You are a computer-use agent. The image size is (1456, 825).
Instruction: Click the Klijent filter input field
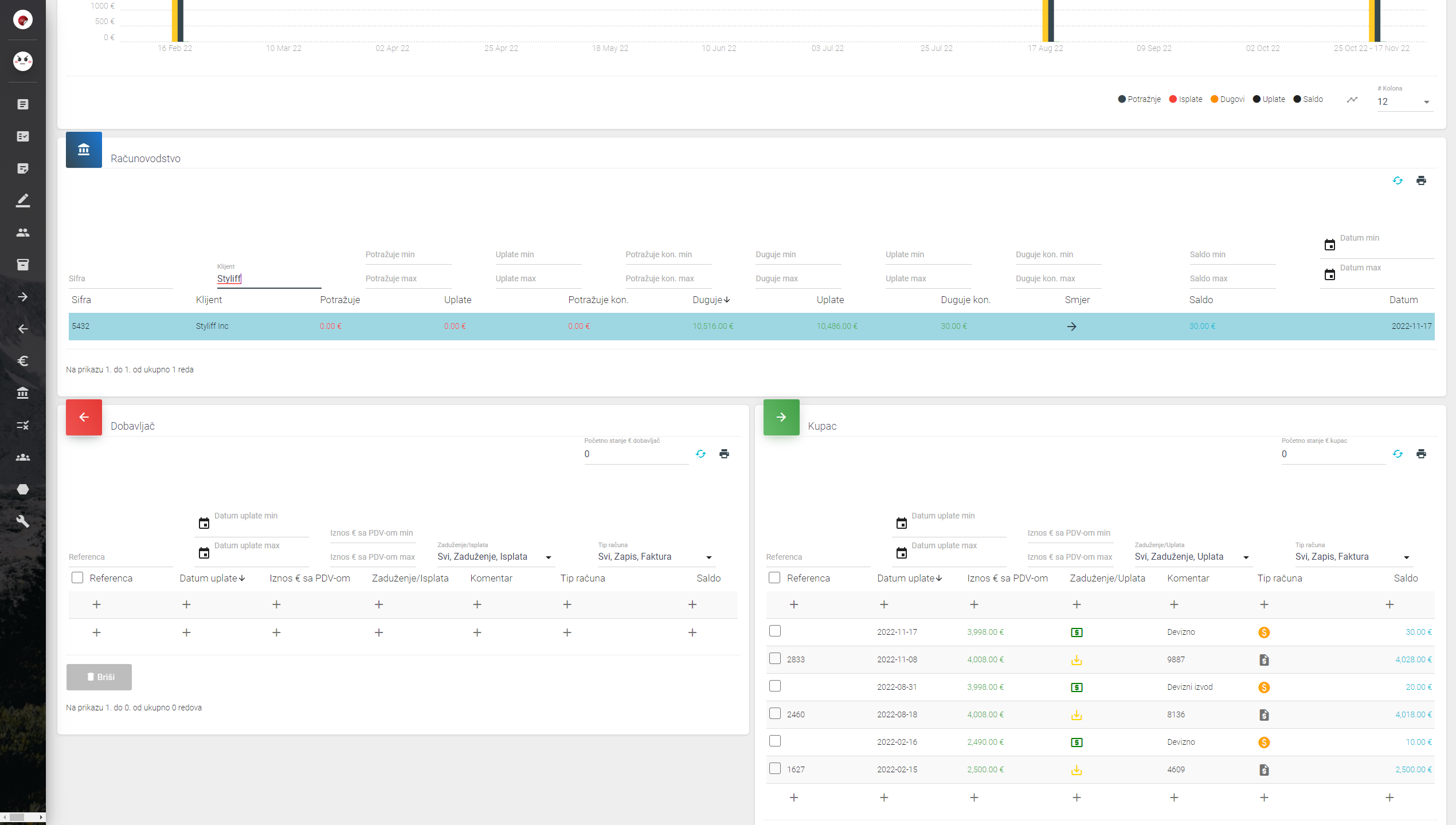268,278
